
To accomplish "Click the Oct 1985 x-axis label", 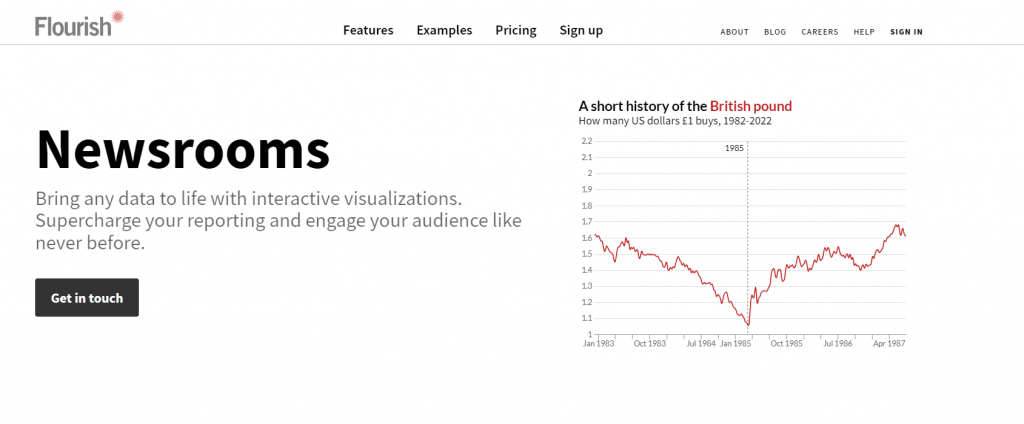I will 786,343.
